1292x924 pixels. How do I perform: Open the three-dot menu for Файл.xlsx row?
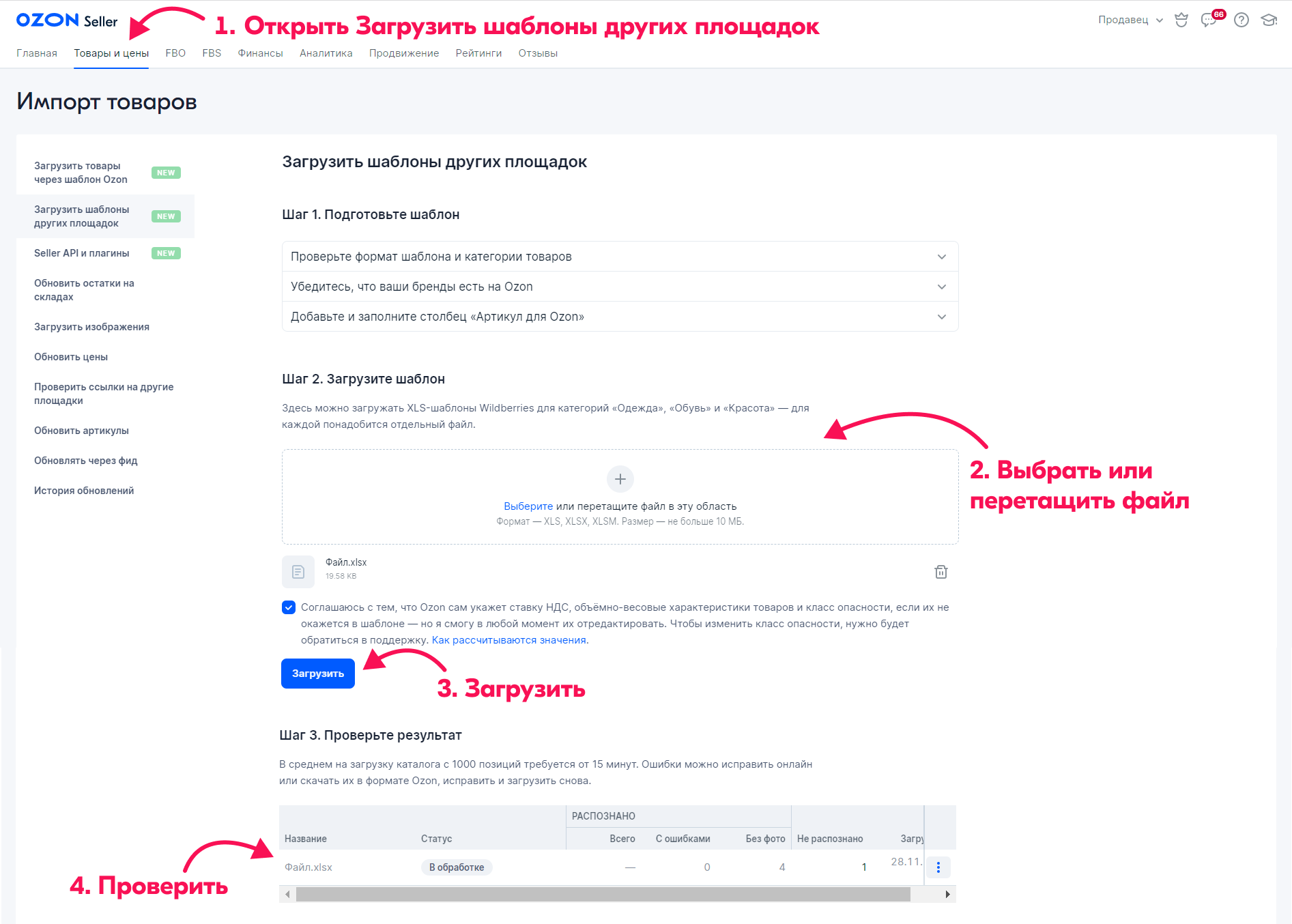click(x=938, y=867)
